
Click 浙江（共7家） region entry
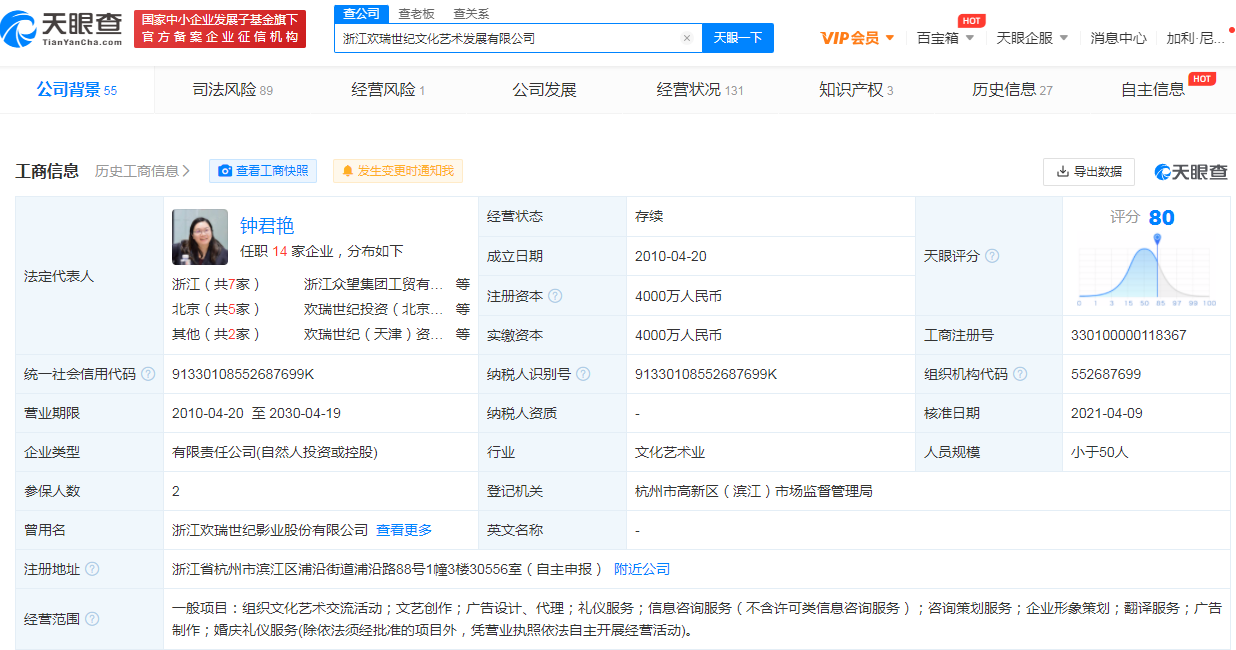pyautogui.click(x=216, y=284)
